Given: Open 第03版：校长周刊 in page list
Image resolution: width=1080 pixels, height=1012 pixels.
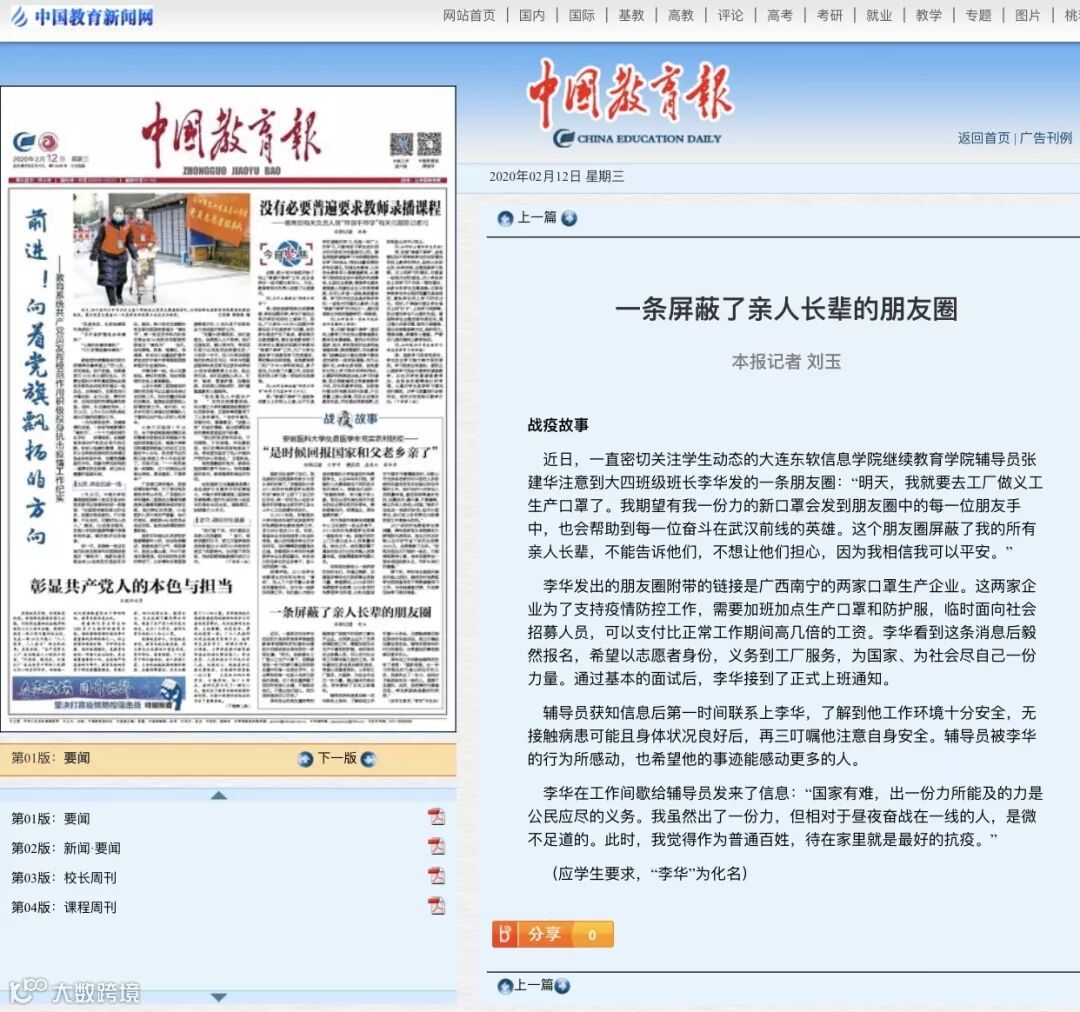Looking at the screenshot, I should coord(64,878).
